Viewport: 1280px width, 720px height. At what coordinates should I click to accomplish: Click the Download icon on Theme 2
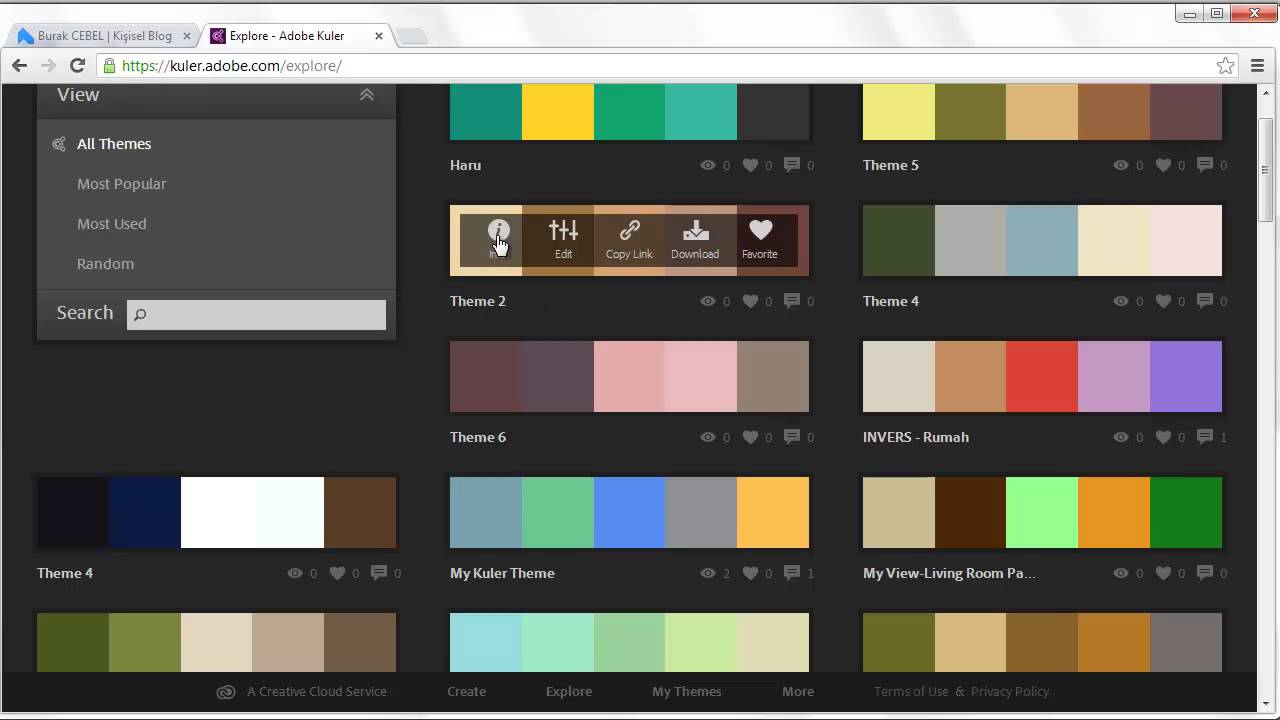[x=695, y=231]
